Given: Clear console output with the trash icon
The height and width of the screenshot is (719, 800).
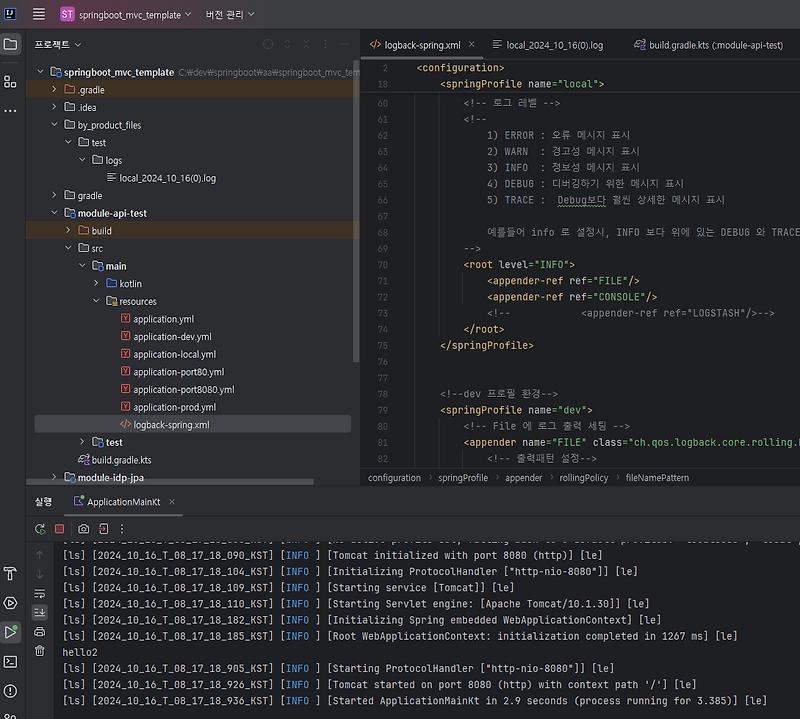Looking at the screenshot, I should point(40,651).
